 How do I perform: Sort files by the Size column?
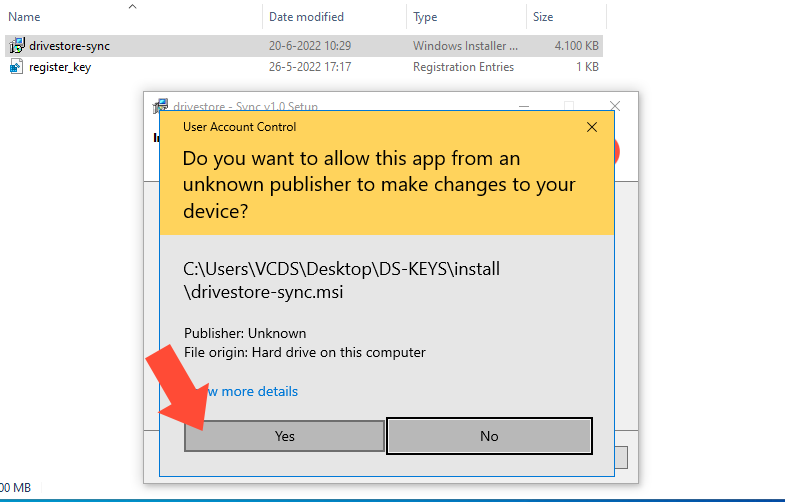(x=543, y=17)
